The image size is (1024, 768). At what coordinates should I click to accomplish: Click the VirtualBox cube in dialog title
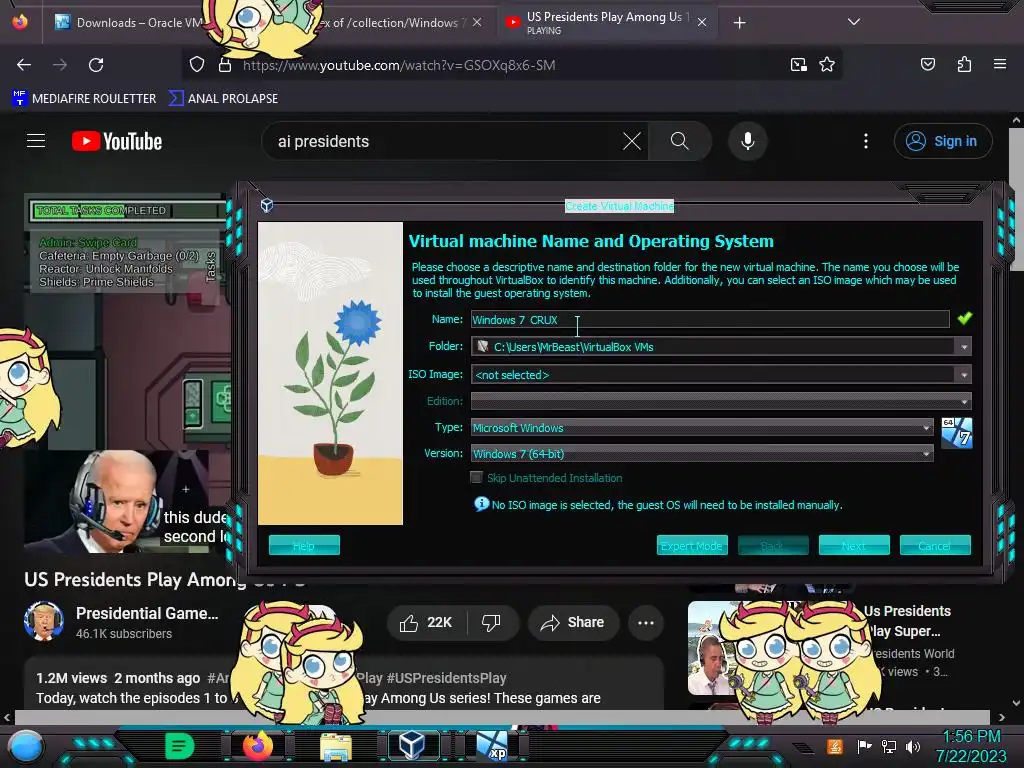[266, 206]
